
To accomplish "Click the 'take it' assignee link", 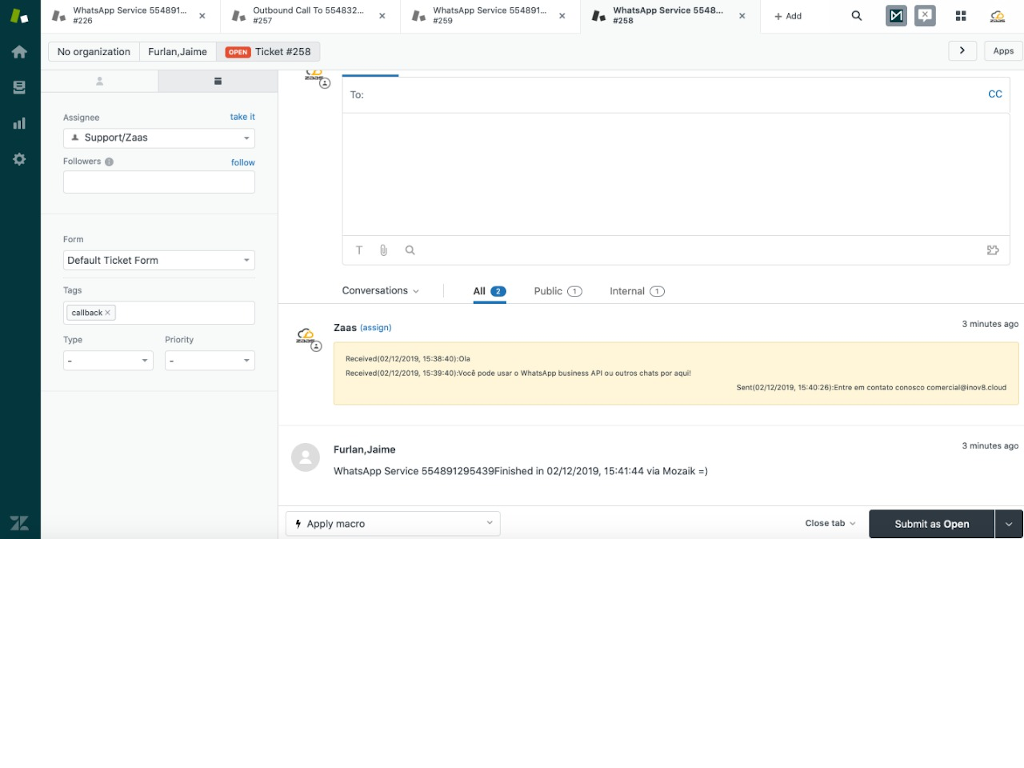I will click(242, 117).
